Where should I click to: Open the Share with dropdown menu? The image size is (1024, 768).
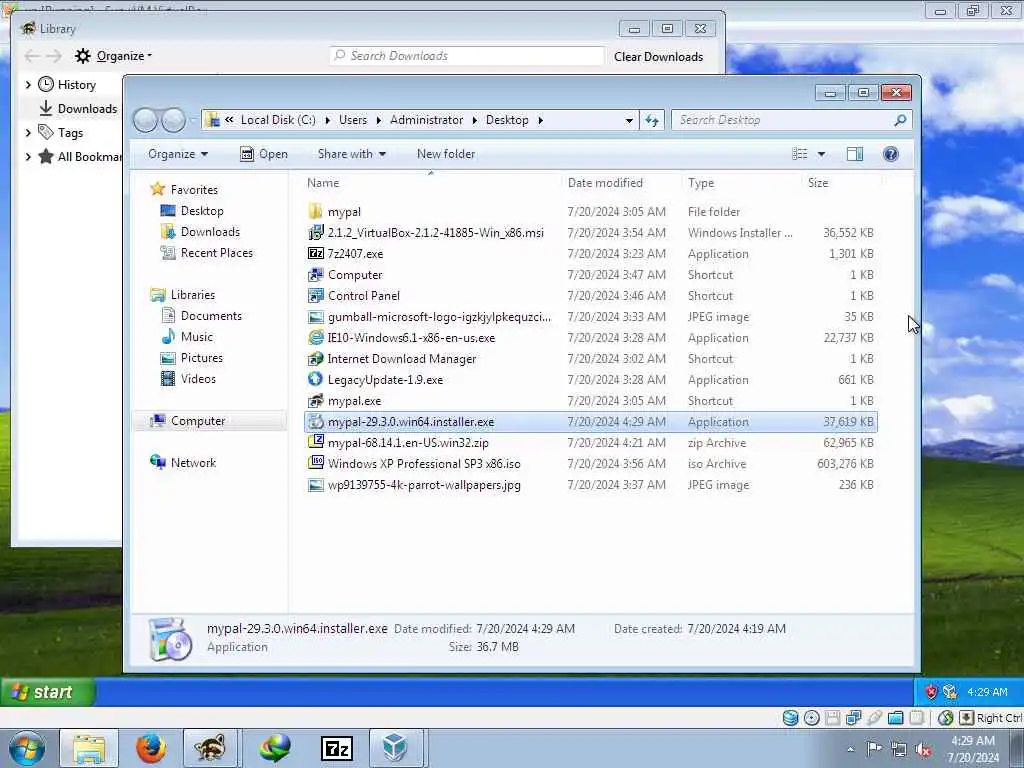(352, 154)
